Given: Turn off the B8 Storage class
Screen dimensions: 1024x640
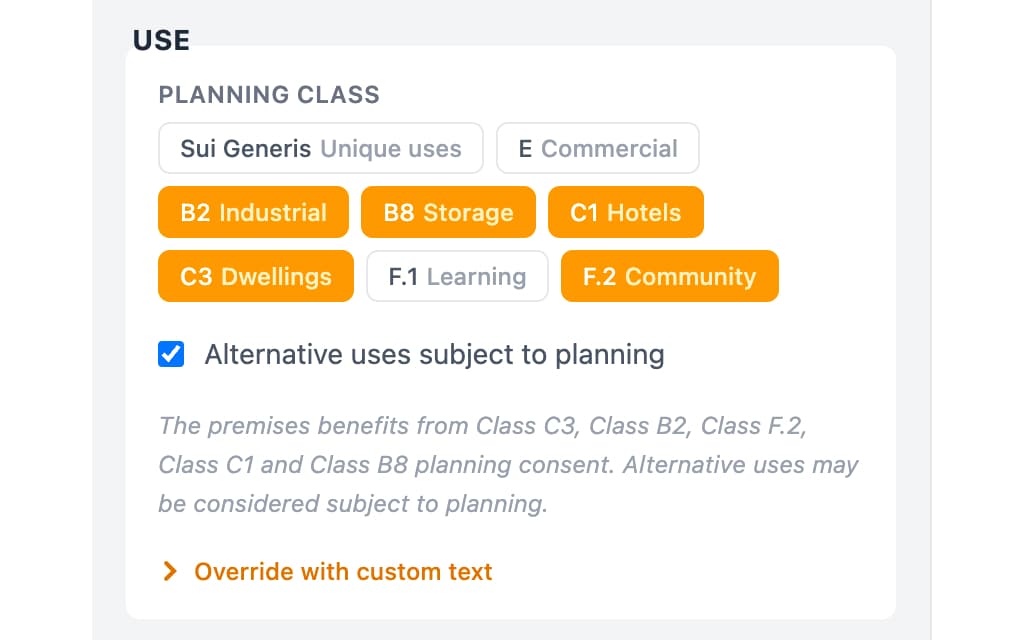Looking at the screenshot, I should (x=448, y=213).
